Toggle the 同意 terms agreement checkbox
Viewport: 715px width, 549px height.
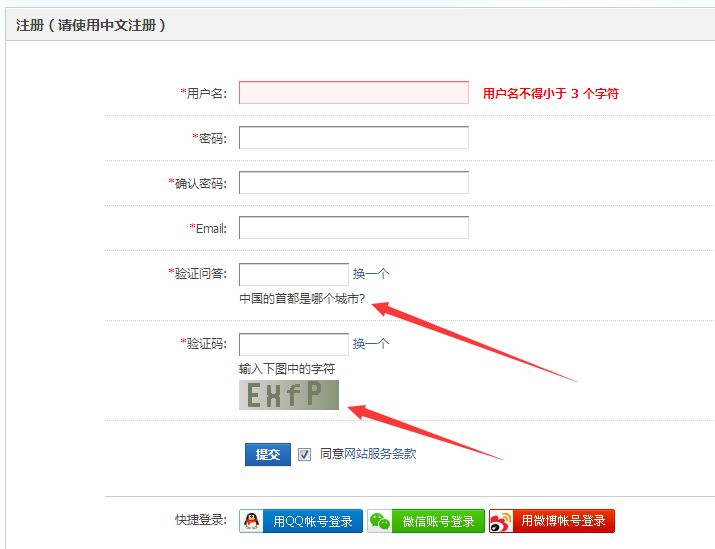pyautogui.click(x=305, y=454)
